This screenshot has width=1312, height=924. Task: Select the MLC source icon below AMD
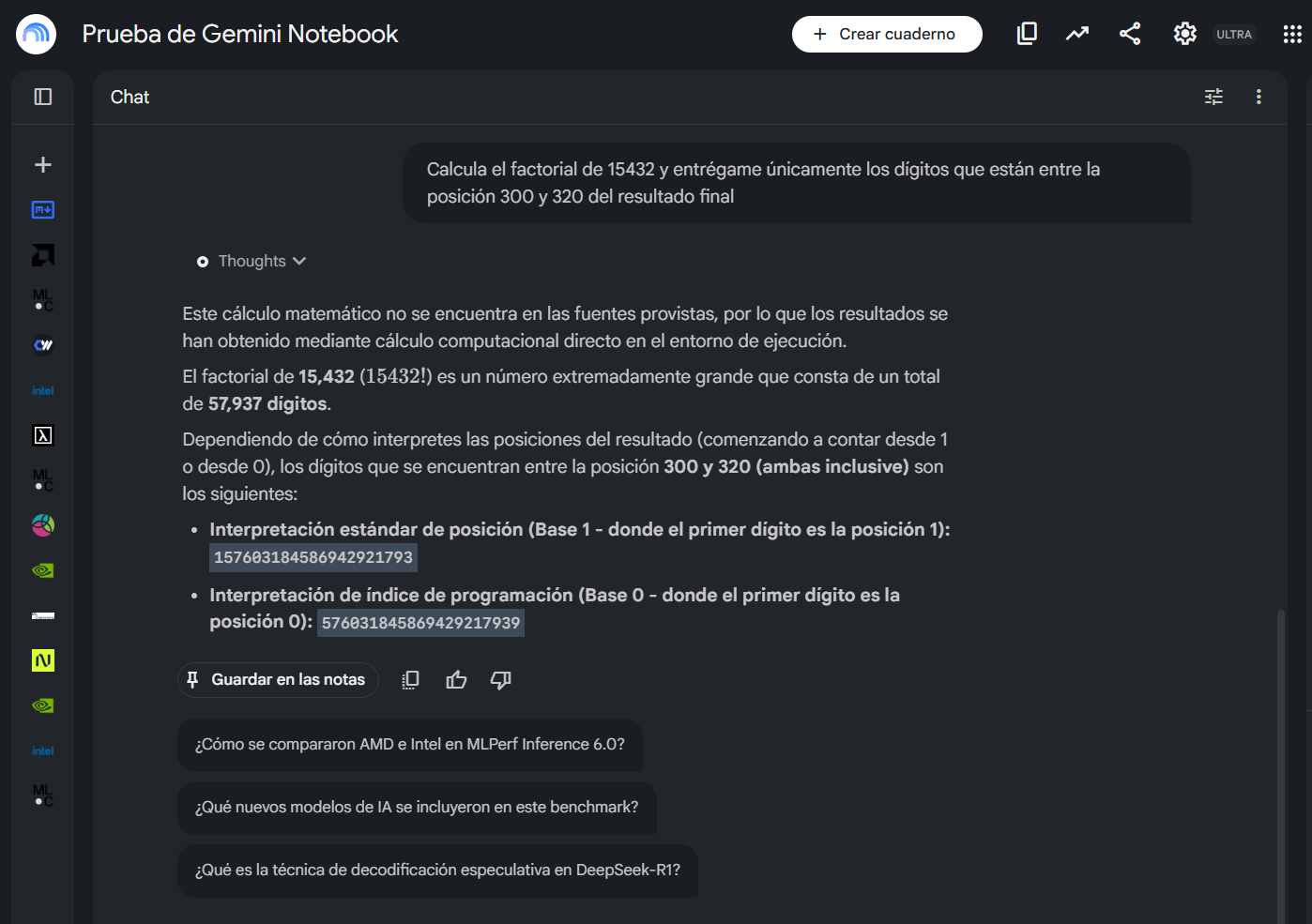(43, 300)
